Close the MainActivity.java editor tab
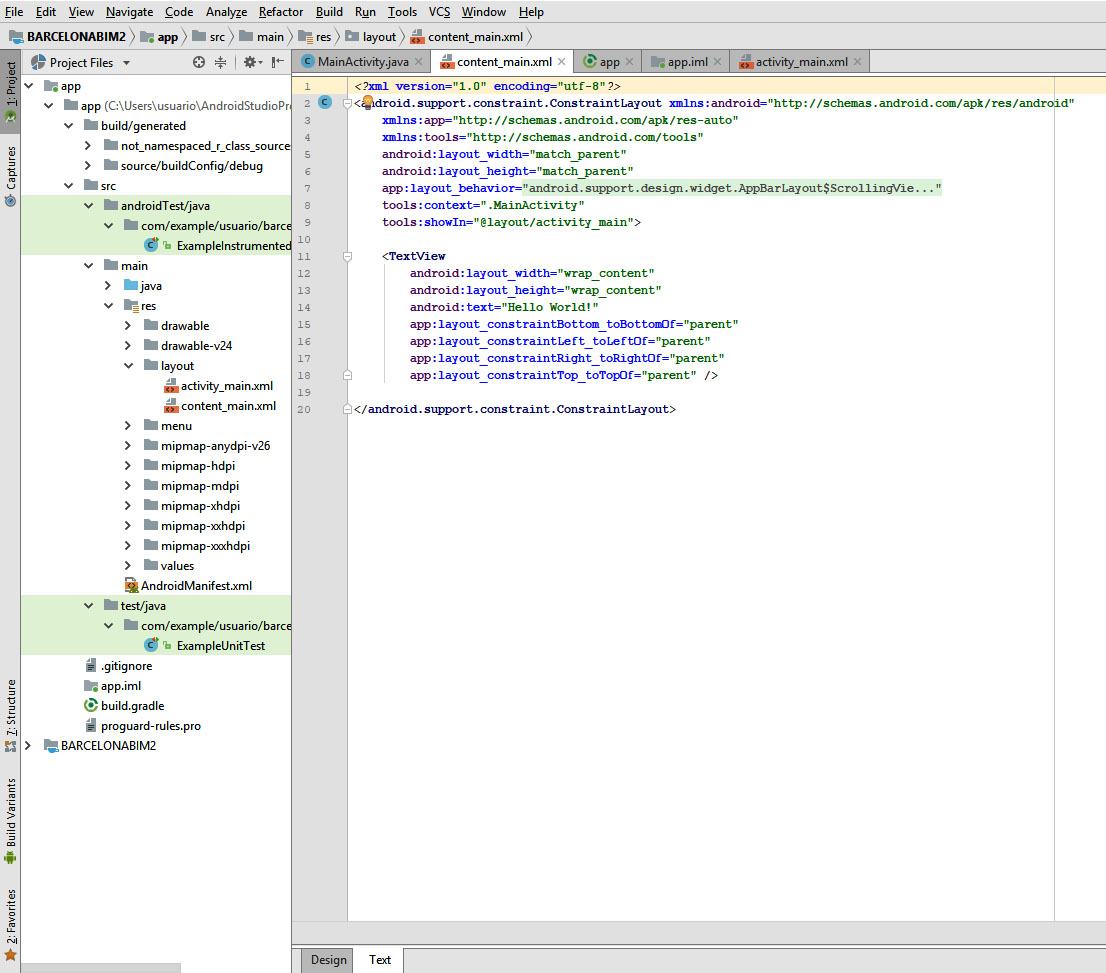Image resolution: width=1106 pixels, height=973 pixels. pos(418,62)
